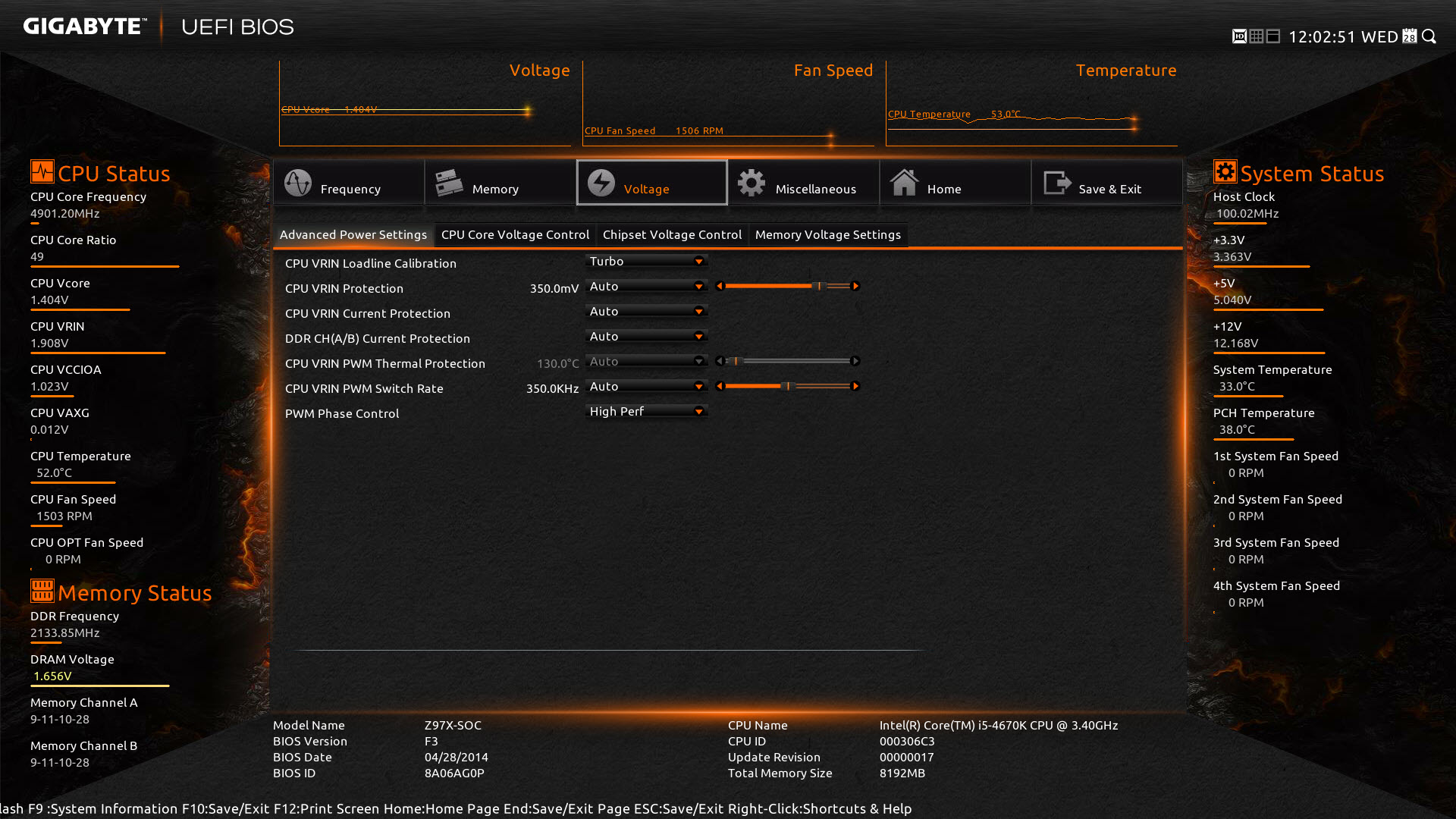
Task: Select the PWM Phase Control label
Action: pyautogui.click(x=342, y=413)
